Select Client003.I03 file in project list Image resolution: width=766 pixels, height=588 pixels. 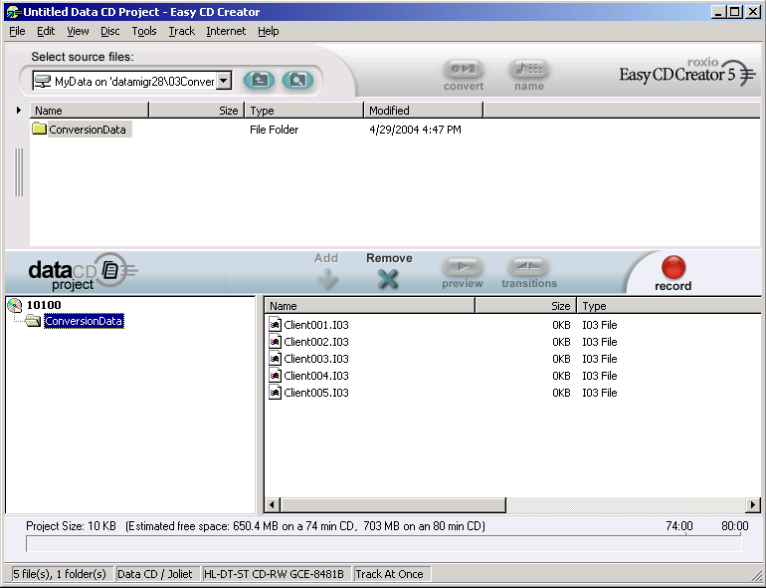[x=316, y=359]
